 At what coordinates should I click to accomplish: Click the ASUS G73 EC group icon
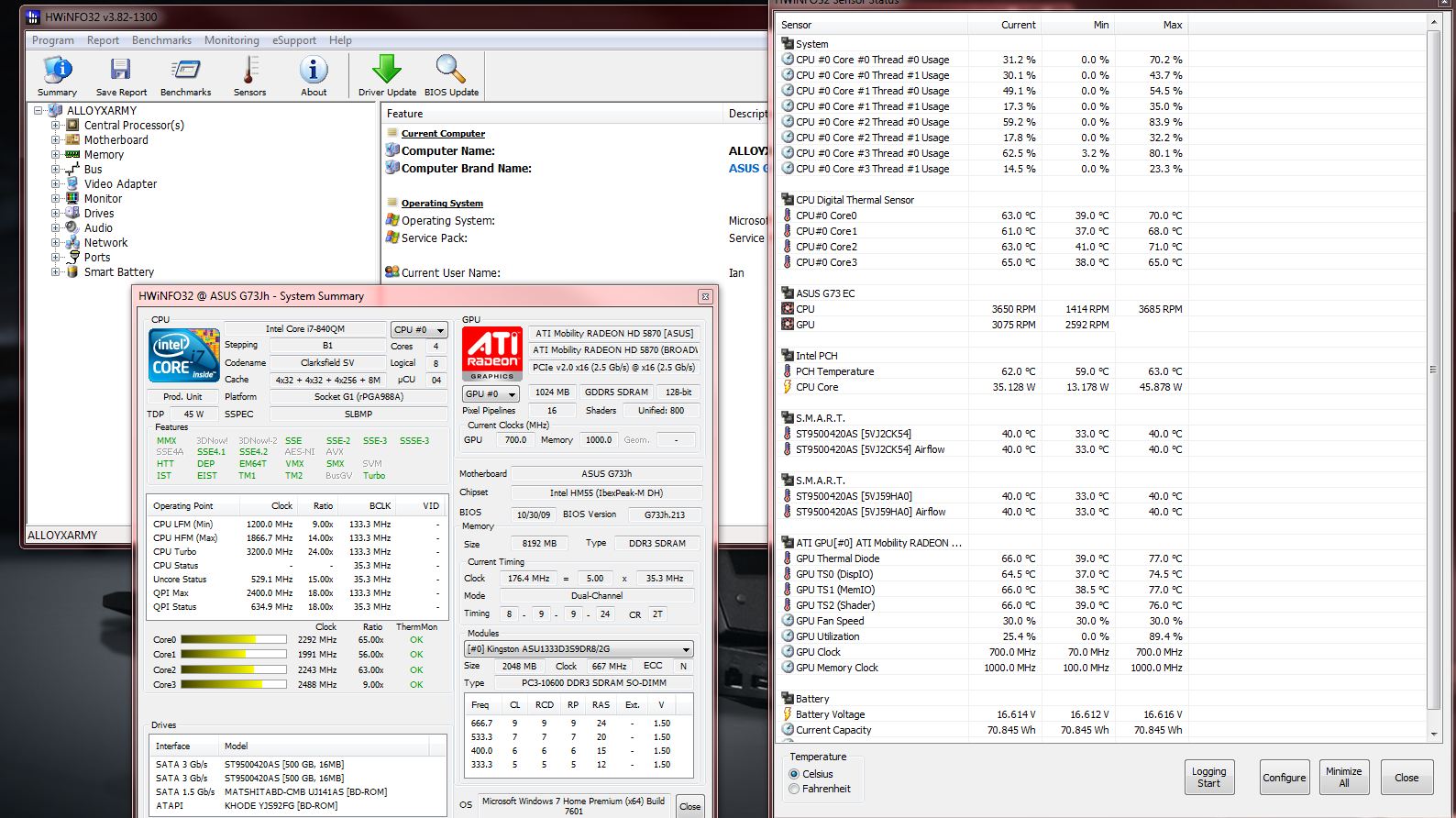click(x=788, y=293)
